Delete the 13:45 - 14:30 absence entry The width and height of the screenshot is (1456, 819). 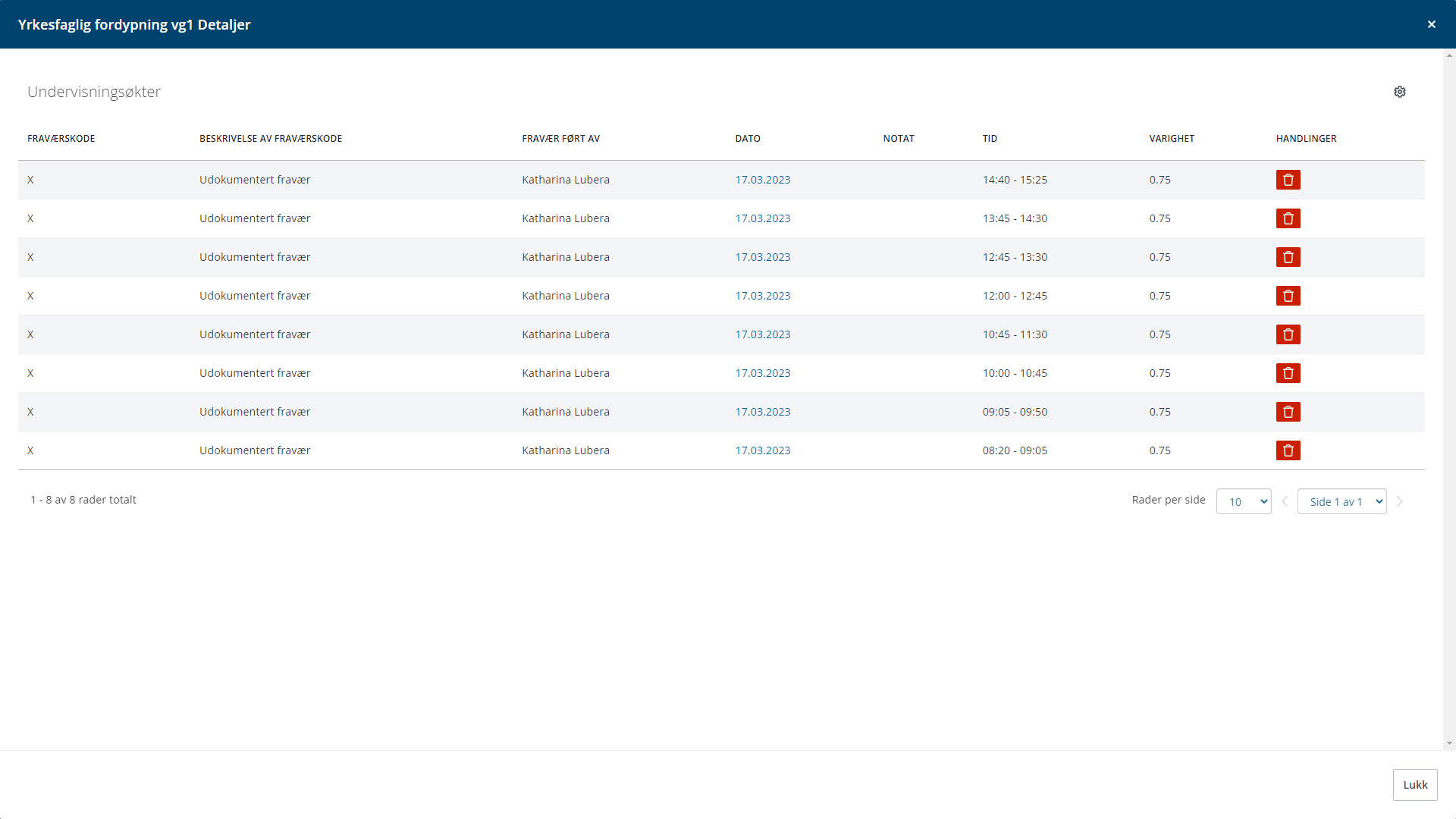point(1288,218)
